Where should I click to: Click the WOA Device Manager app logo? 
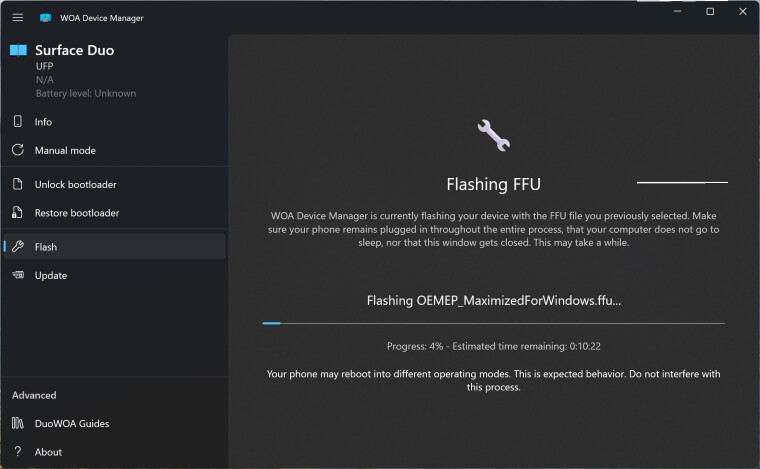point(46,18)
